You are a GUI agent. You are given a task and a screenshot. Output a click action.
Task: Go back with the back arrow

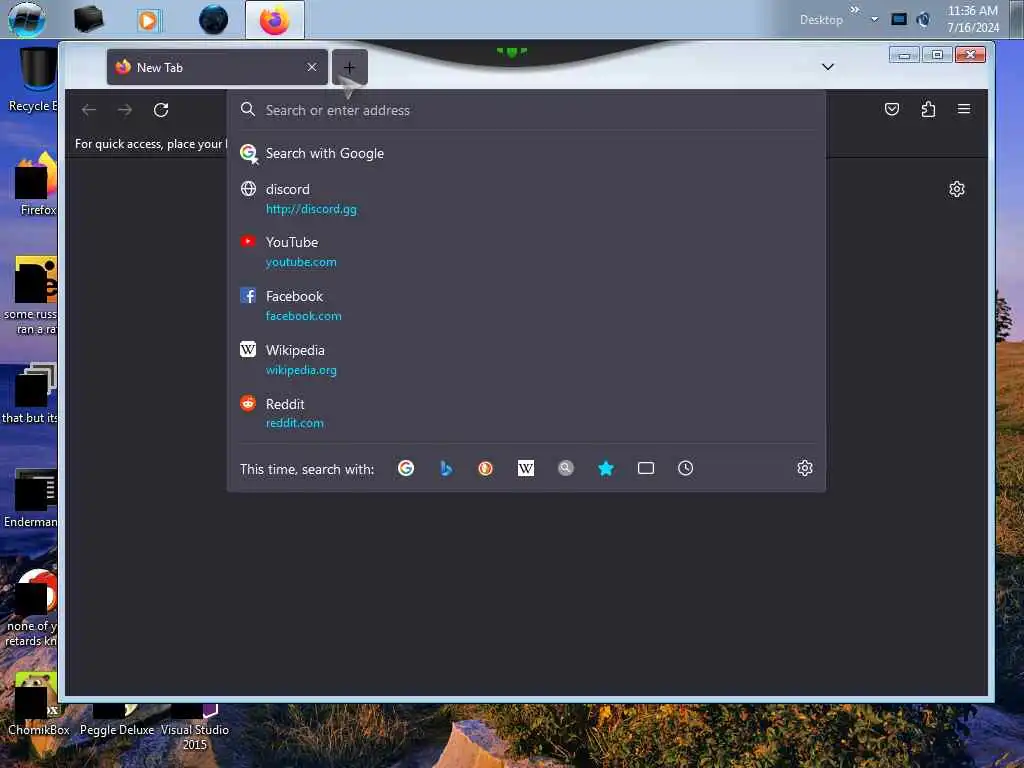point(89,110)
